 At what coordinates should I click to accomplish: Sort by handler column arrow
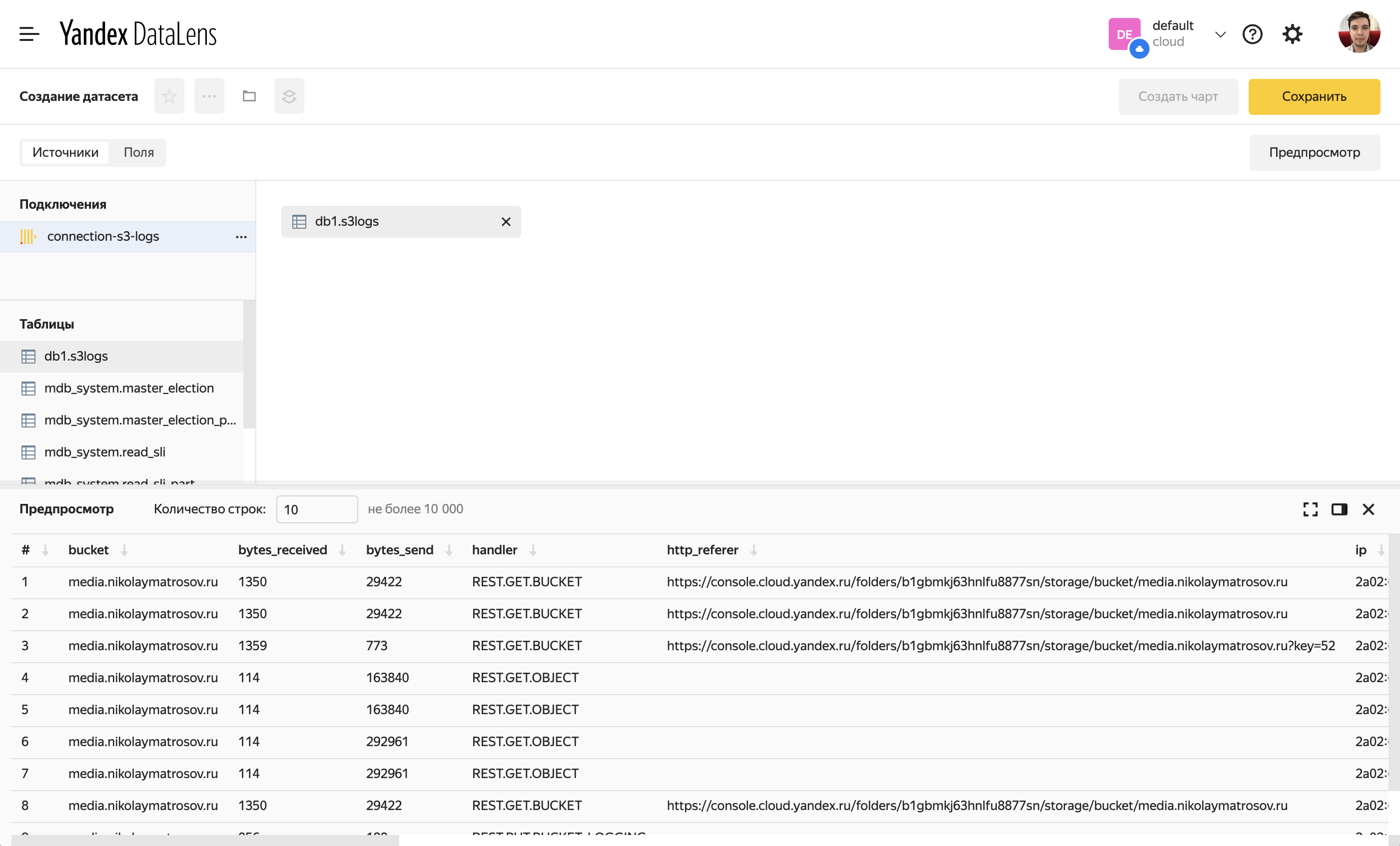(x=533, y=550)
